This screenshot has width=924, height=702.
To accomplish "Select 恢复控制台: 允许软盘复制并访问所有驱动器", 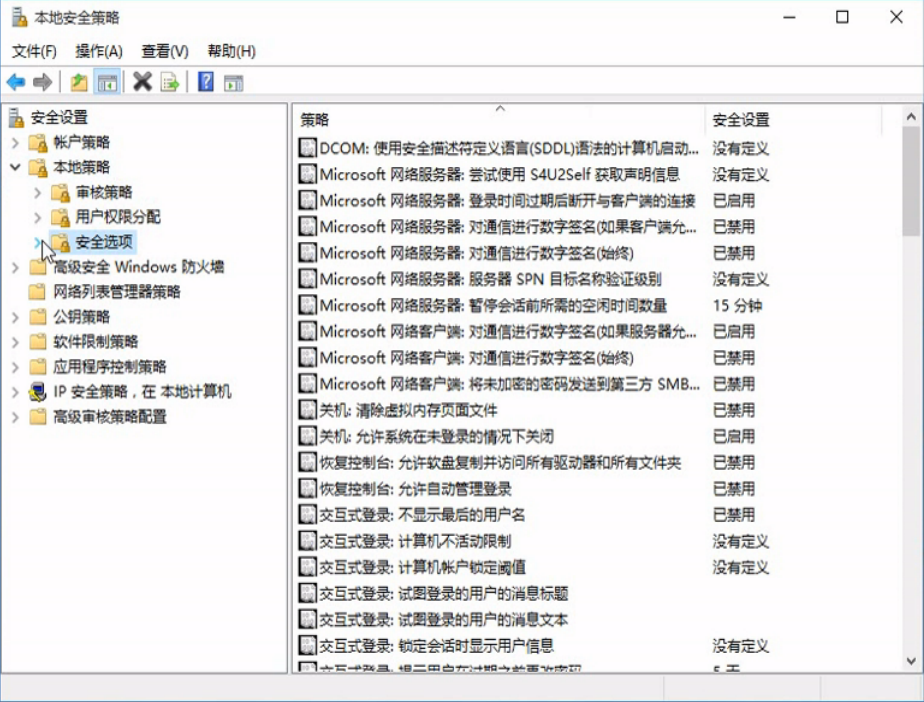I will [x=500, y=462].
